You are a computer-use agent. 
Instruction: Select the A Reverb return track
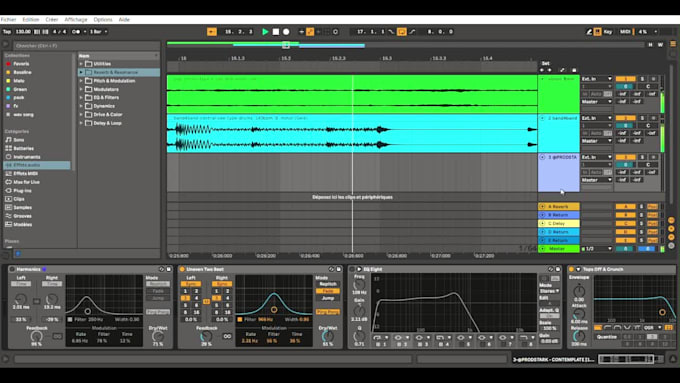click(x=559, y=206)
